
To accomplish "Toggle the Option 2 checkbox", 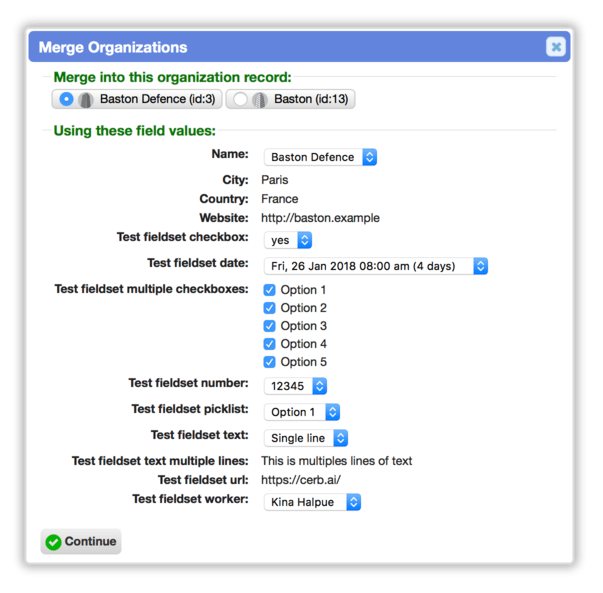I will (x=270, y=308).
